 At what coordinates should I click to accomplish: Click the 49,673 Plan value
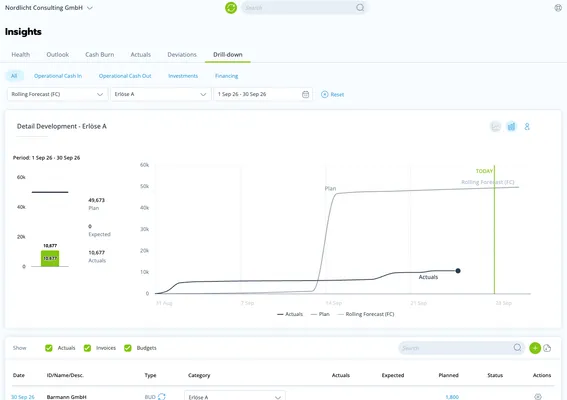coord(97,200)
